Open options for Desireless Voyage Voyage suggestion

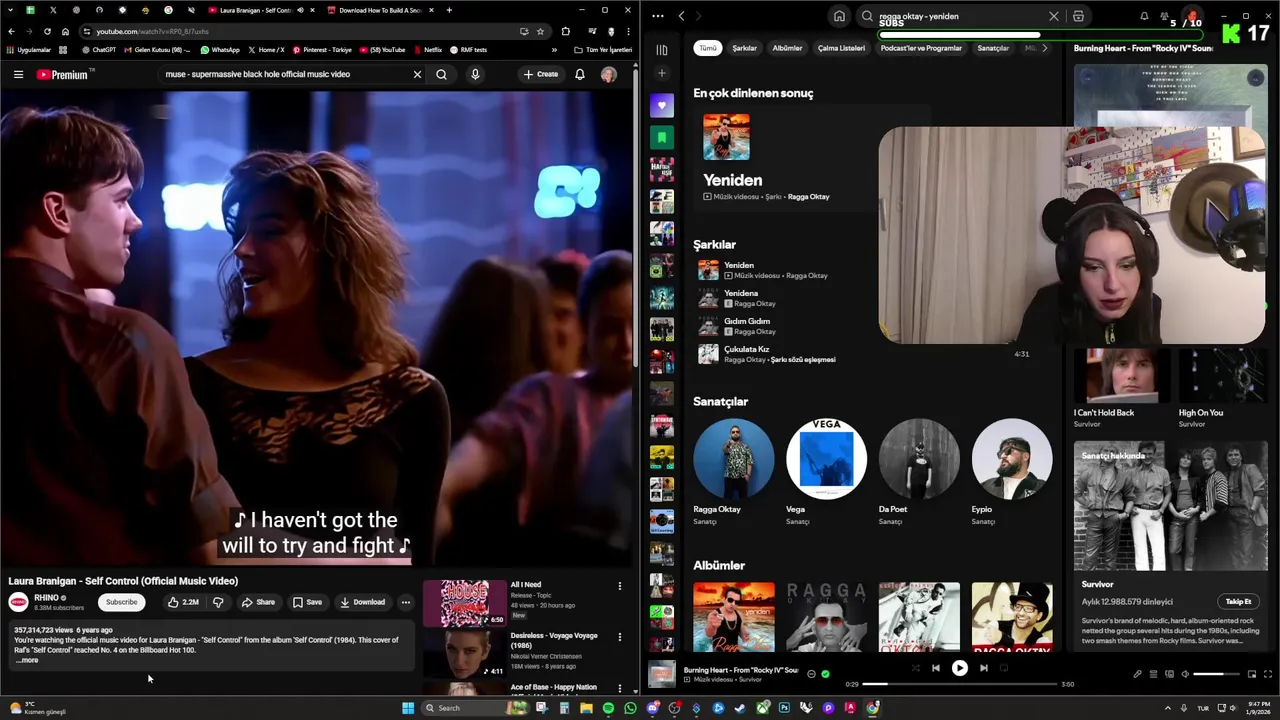pyautogui.click(x=619, y=637)
